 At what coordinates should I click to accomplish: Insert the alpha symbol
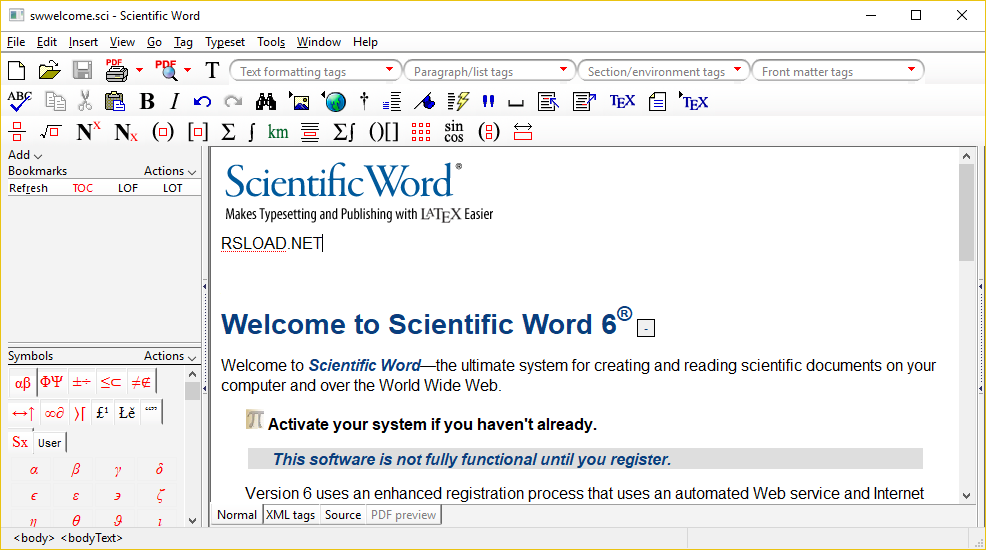(34, 470)
